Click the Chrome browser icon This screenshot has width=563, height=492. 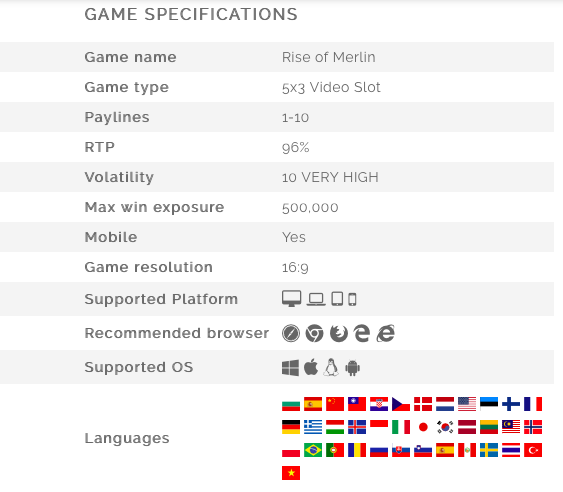[314, 333]
